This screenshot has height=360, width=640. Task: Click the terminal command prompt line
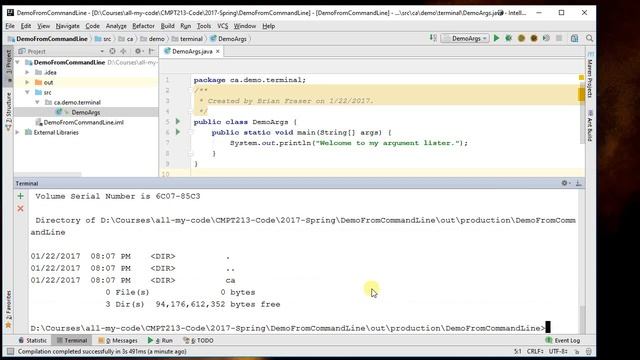(x=290, y=328)
